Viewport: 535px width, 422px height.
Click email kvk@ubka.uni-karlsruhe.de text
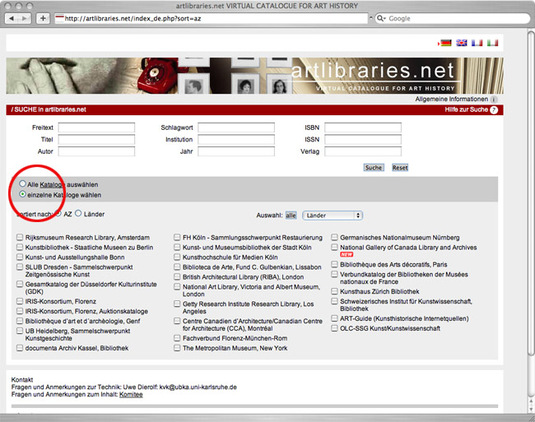click(x=198, y=387)
